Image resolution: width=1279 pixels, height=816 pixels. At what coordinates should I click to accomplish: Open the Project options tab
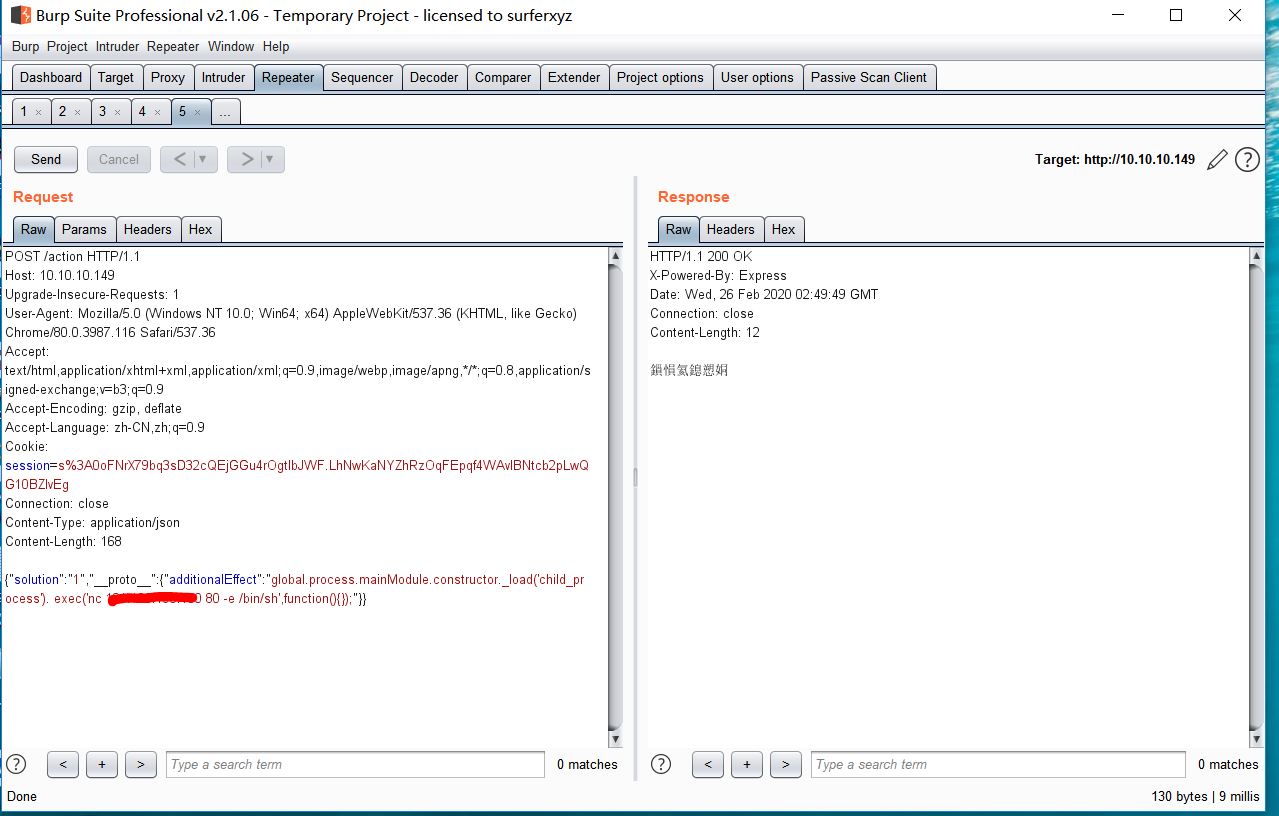coord(660,77)
